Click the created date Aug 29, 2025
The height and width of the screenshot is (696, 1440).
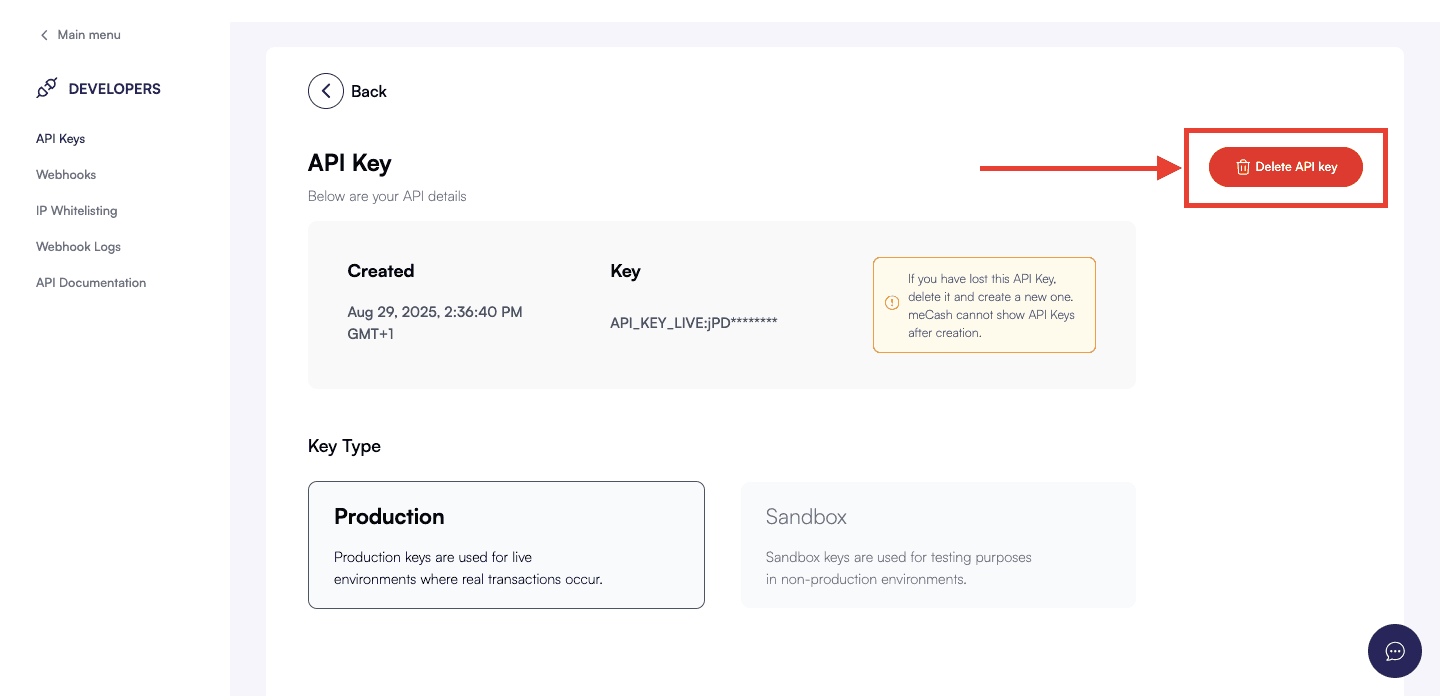click(434, 312)
